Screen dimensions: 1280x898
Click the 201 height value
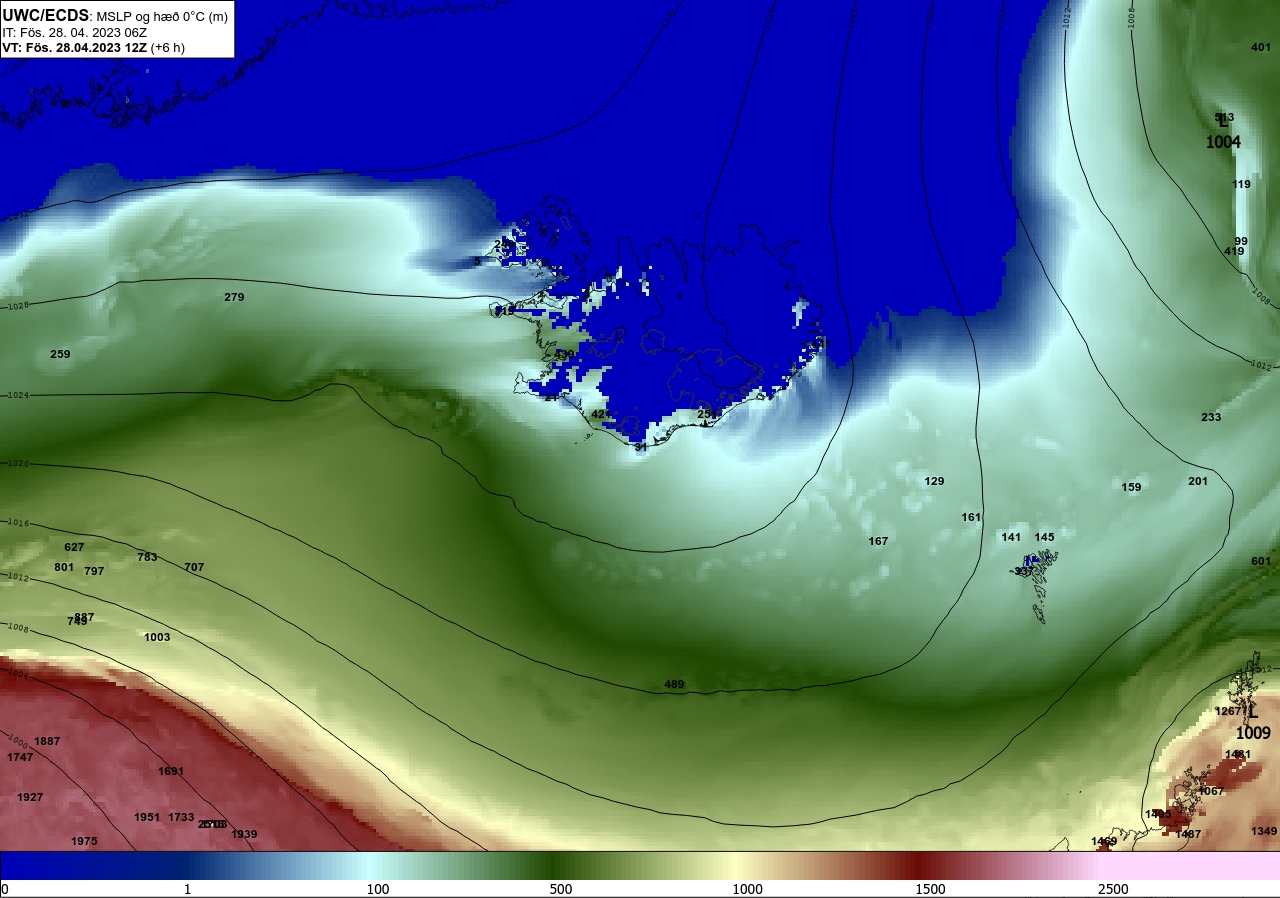click(1198, 481)
